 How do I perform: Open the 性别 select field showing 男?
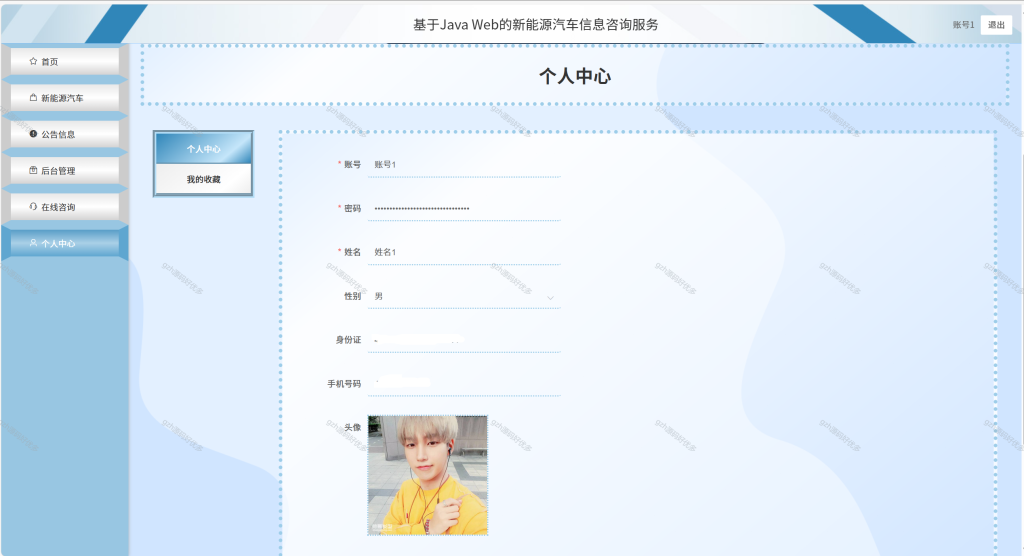click(x=464, y=297)
